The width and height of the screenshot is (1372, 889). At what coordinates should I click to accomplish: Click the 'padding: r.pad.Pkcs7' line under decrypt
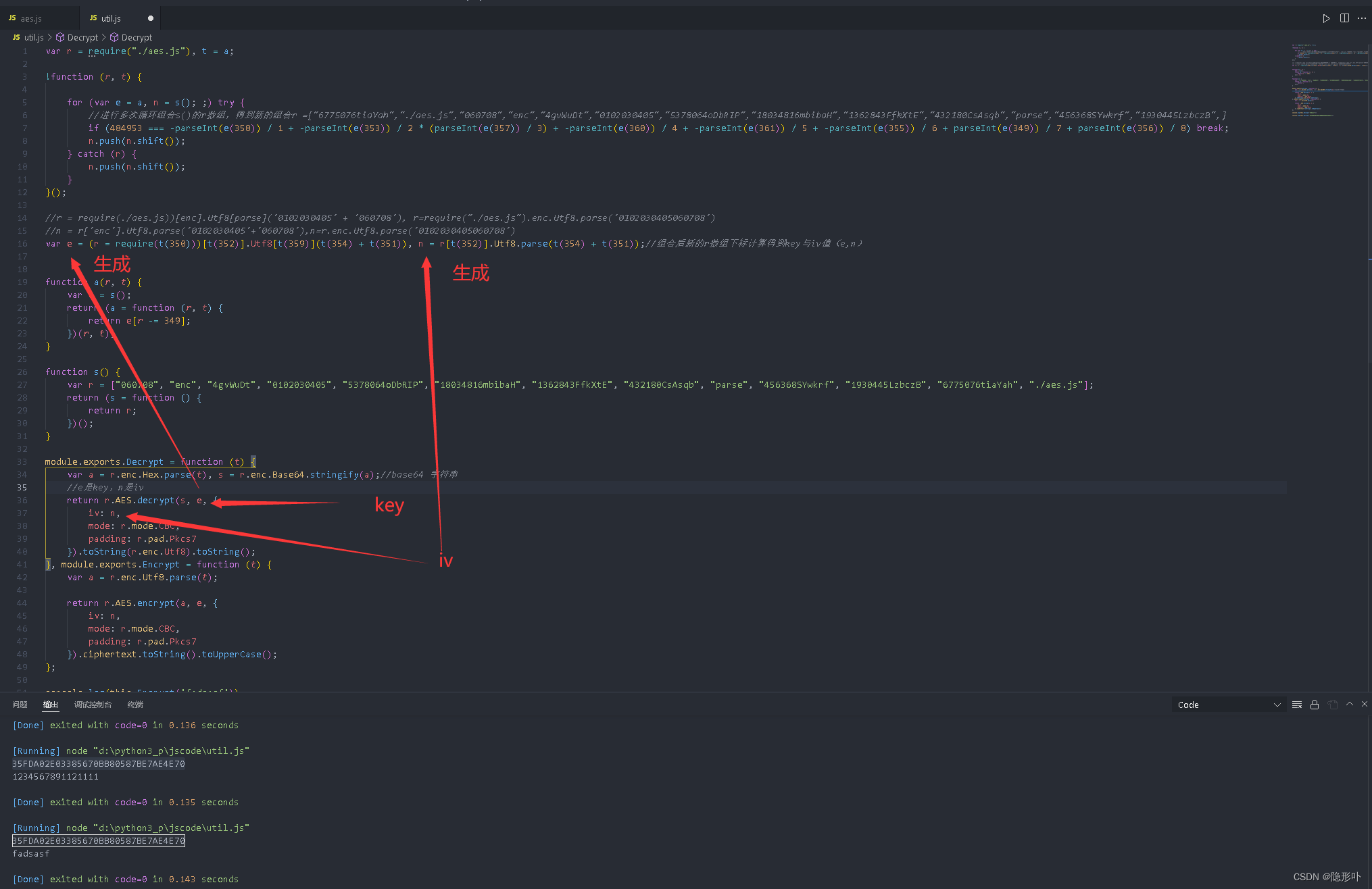click(142, 538)
